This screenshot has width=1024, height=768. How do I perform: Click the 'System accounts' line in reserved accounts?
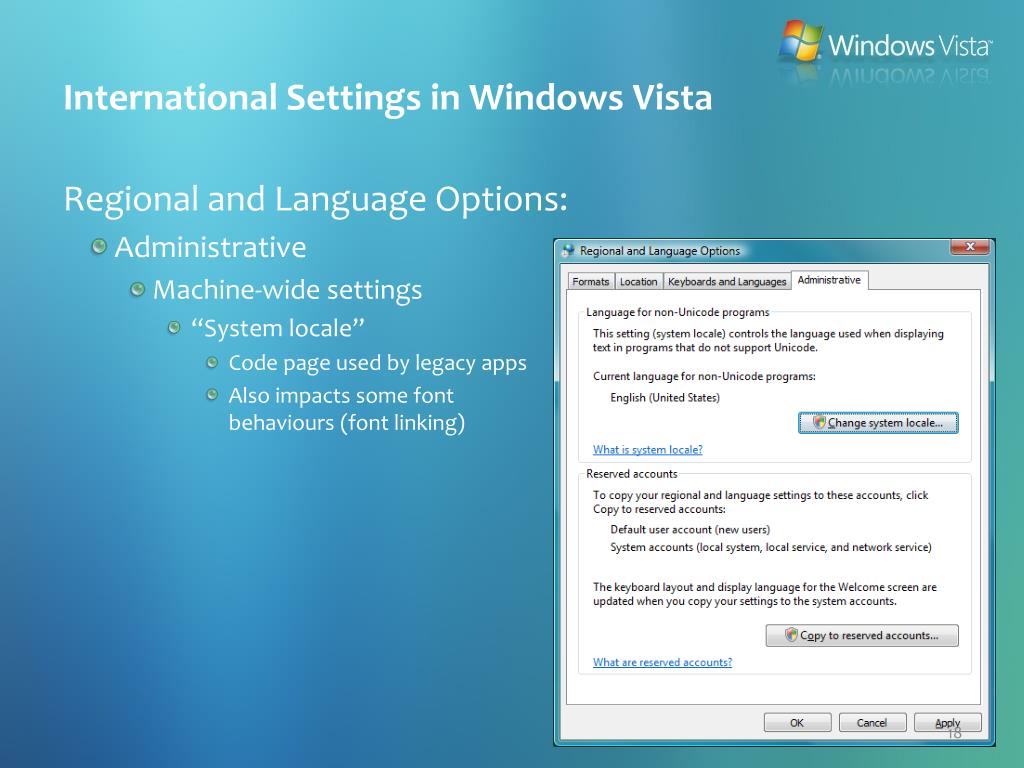tap(771, 547)
